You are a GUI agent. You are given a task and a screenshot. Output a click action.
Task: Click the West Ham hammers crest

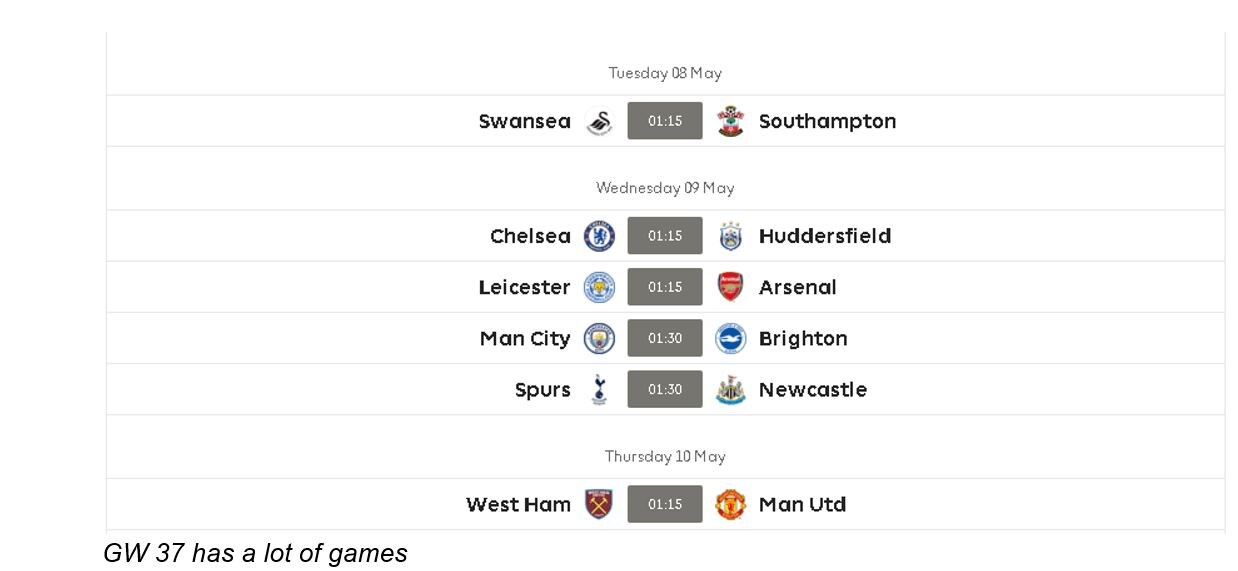(x=599, y=504)
